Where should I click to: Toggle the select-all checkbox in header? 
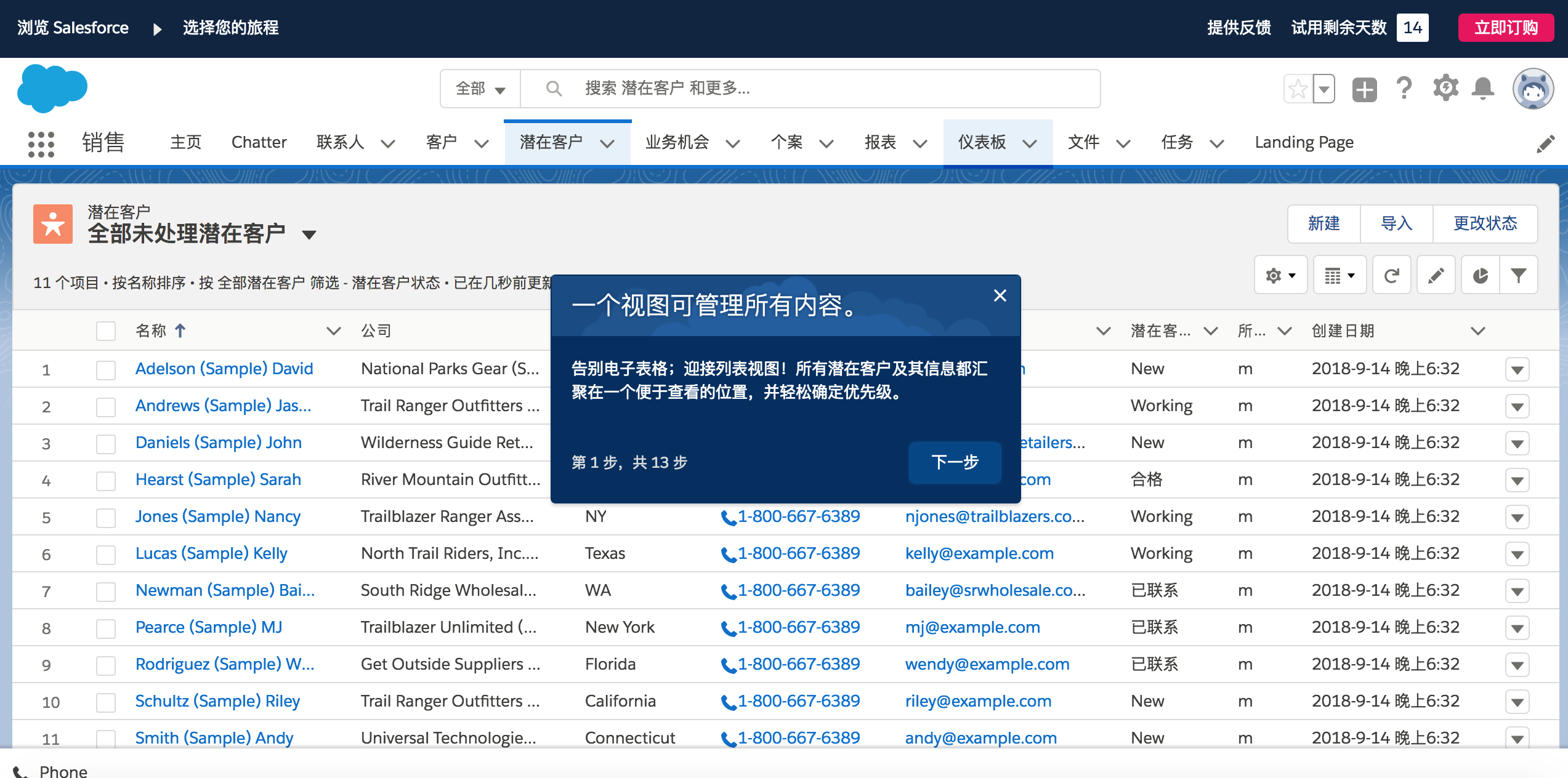(106, 331)
